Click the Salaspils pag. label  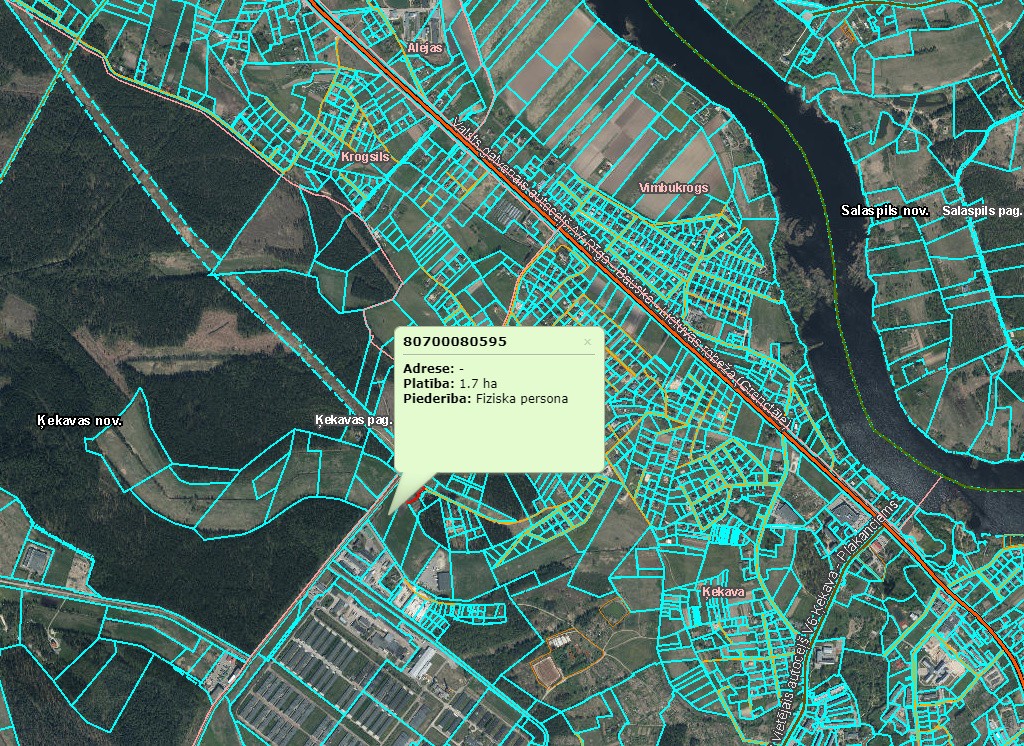981,211
